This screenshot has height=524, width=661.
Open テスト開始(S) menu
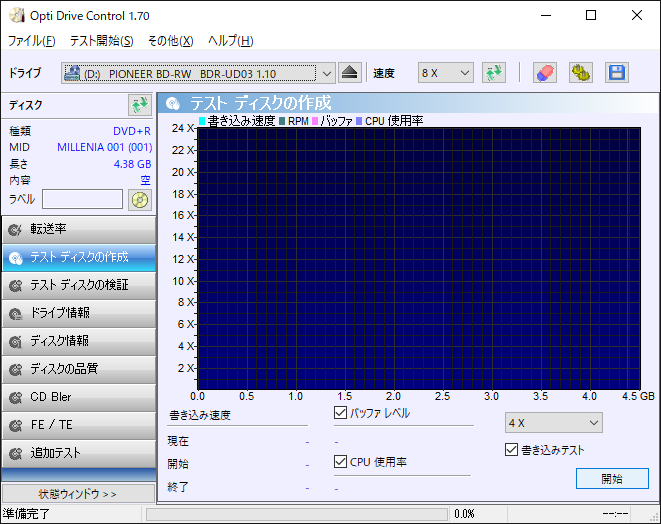[x=102, y=41]
